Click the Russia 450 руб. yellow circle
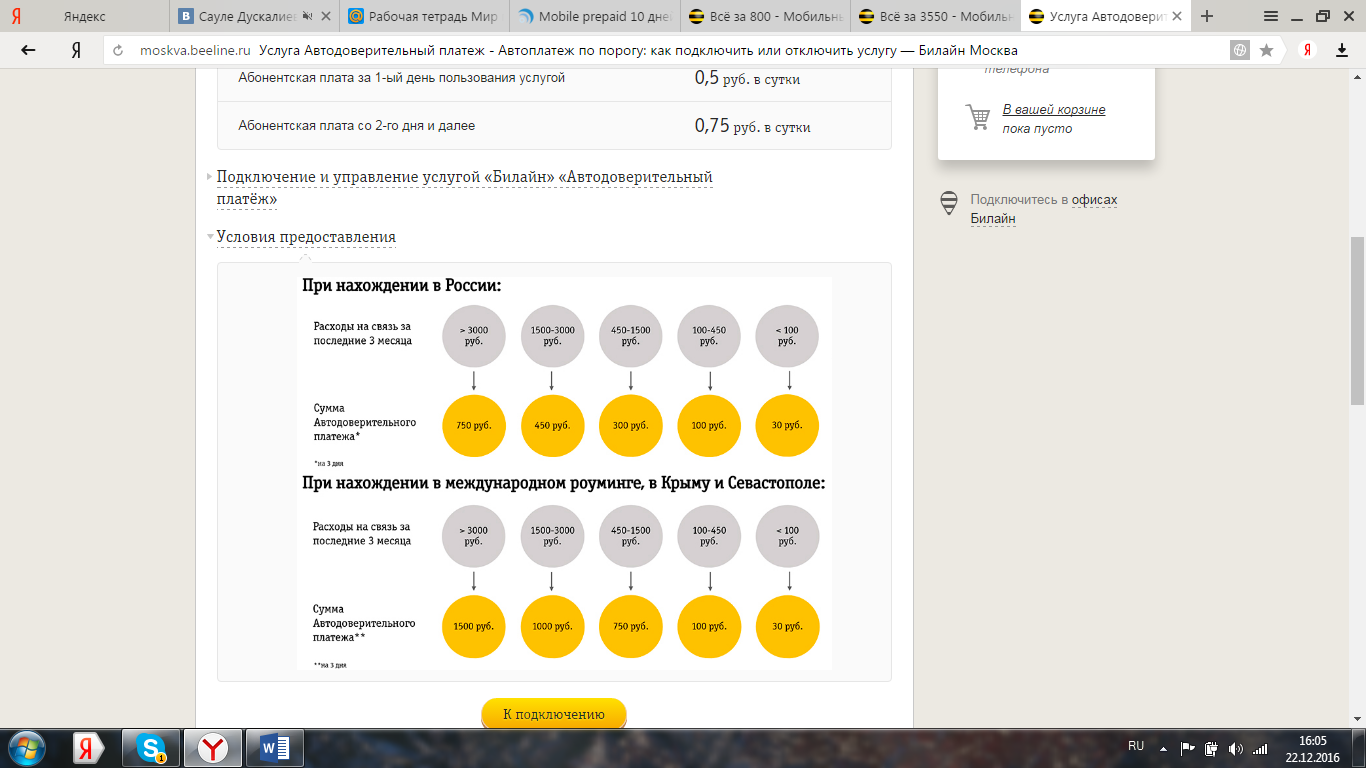The image size is (1366, 768). [x=552, y=426]
